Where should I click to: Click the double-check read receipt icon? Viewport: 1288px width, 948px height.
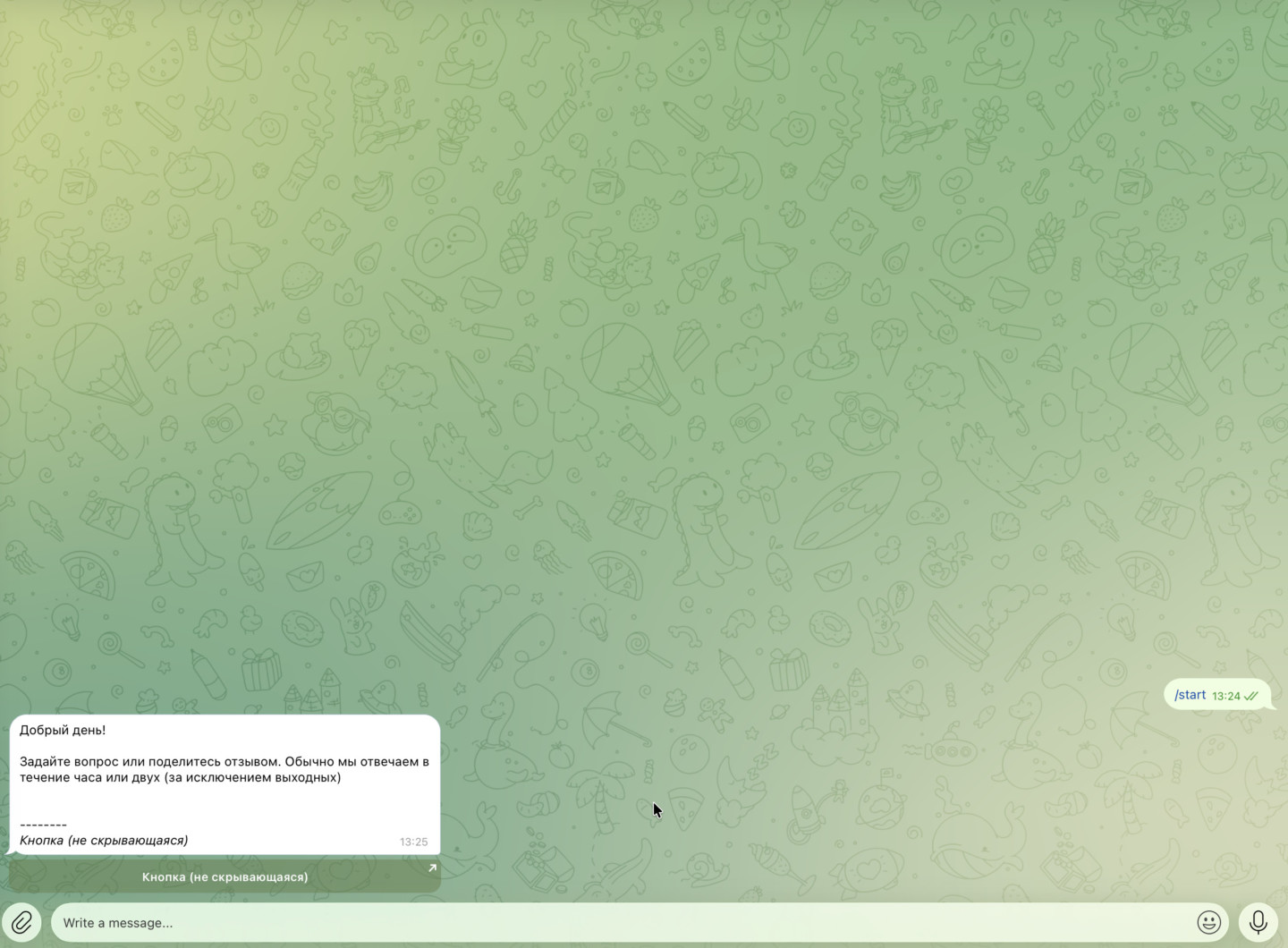(1250, 696)
